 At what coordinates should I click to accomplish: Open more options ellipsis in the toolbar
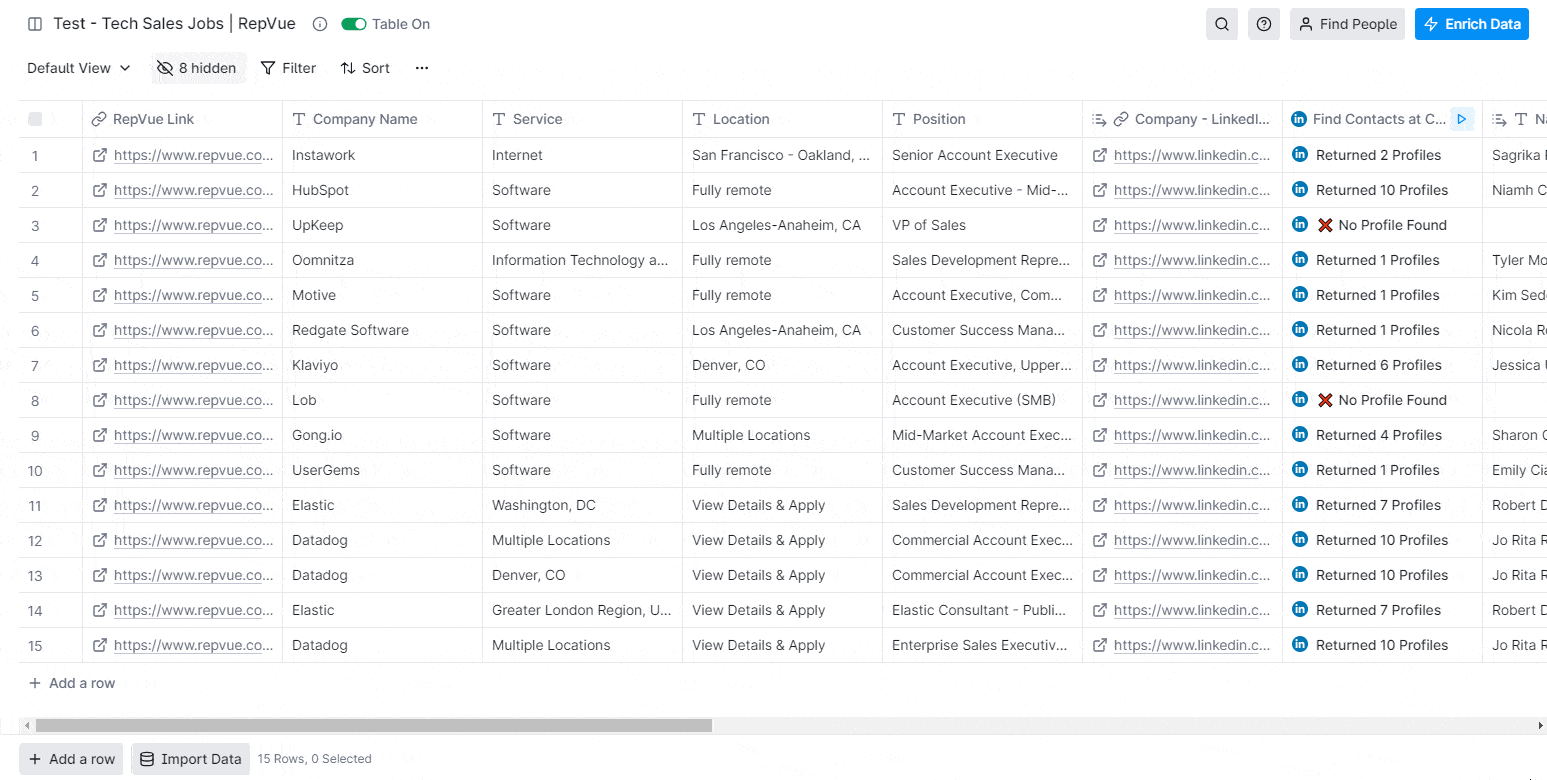coord(422,68)
